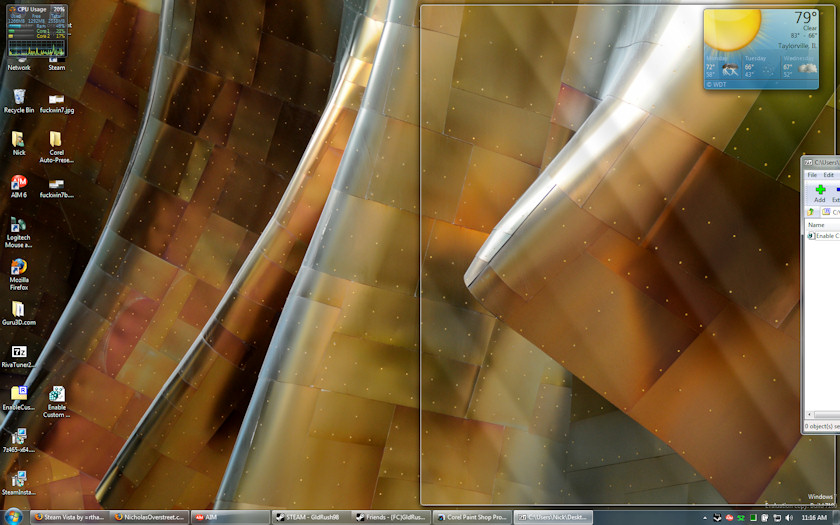
Task: Switch to Friends taskbar button
Action: point(391,517)
